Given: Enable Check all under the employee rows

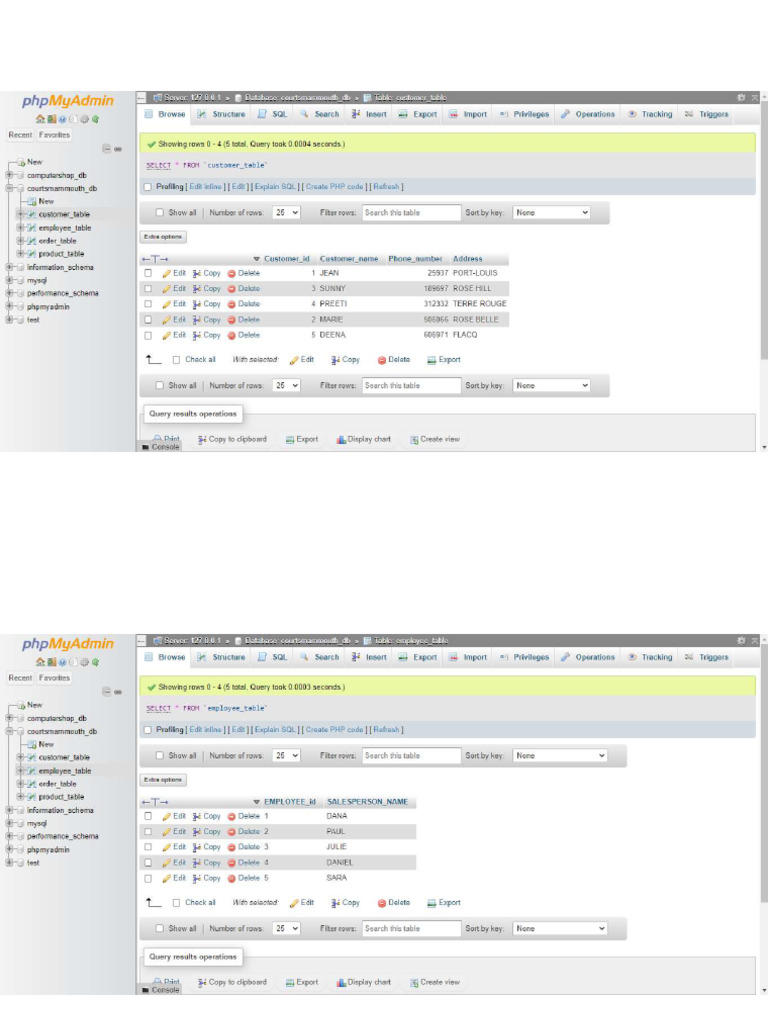Looking at the screenshot, I should tap(176, 903).
